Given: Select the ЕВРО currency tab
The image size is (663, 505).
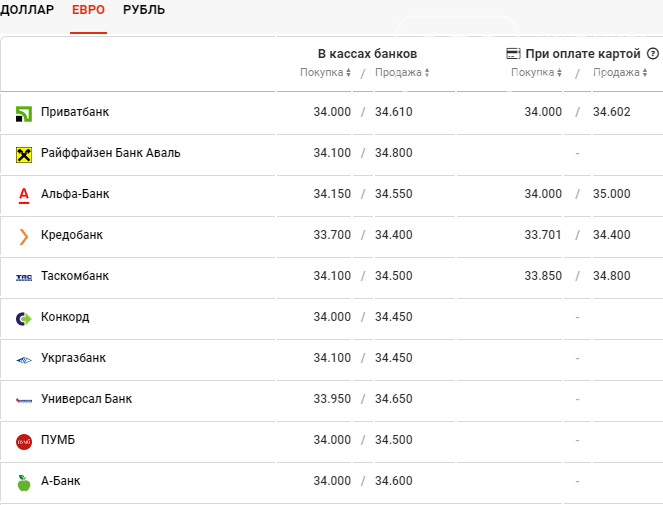Looking at the screenshot, I should click(88, 10).
